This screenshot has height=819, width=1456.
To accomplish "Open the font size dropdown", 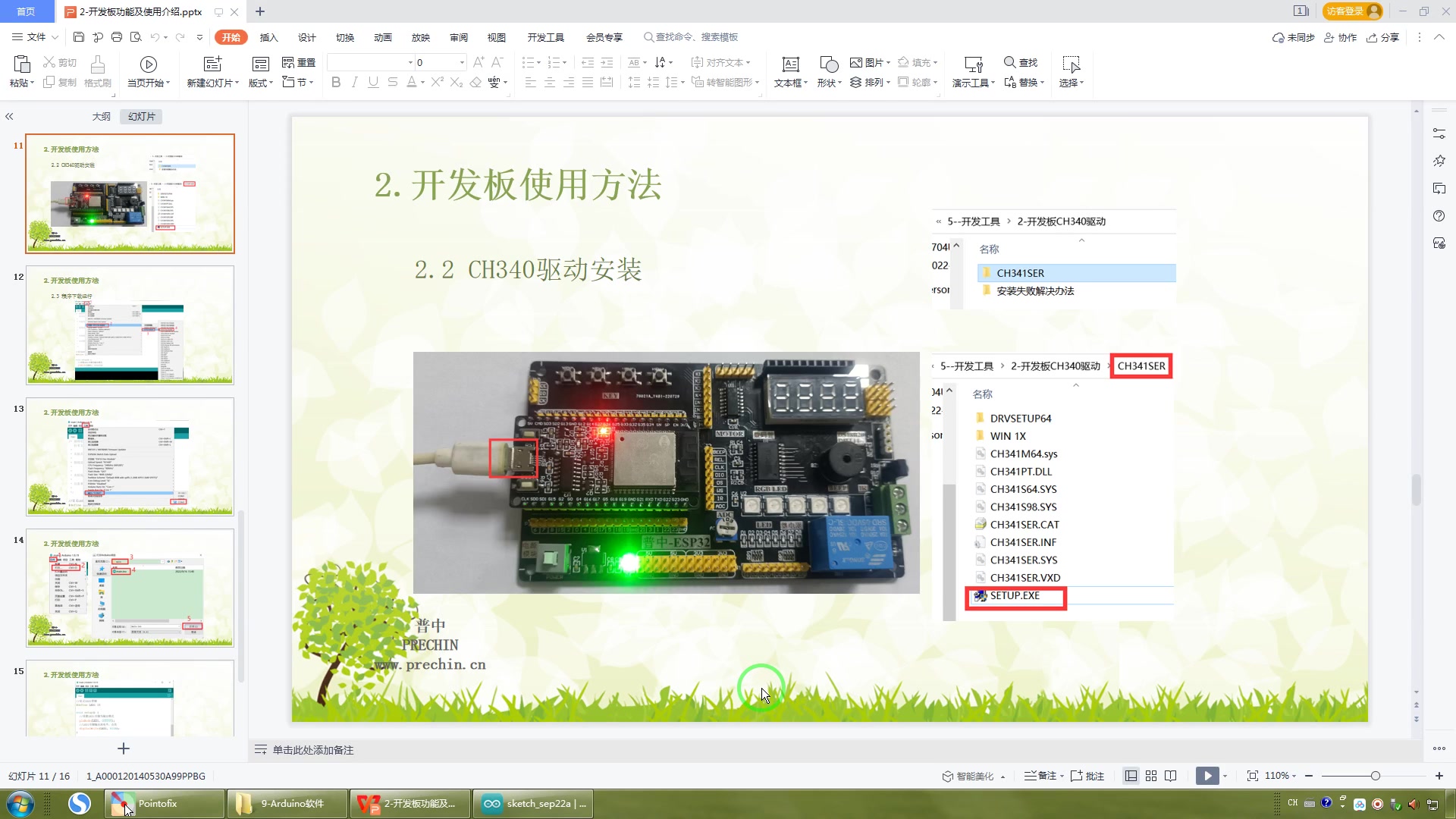I will pos(462,62).
